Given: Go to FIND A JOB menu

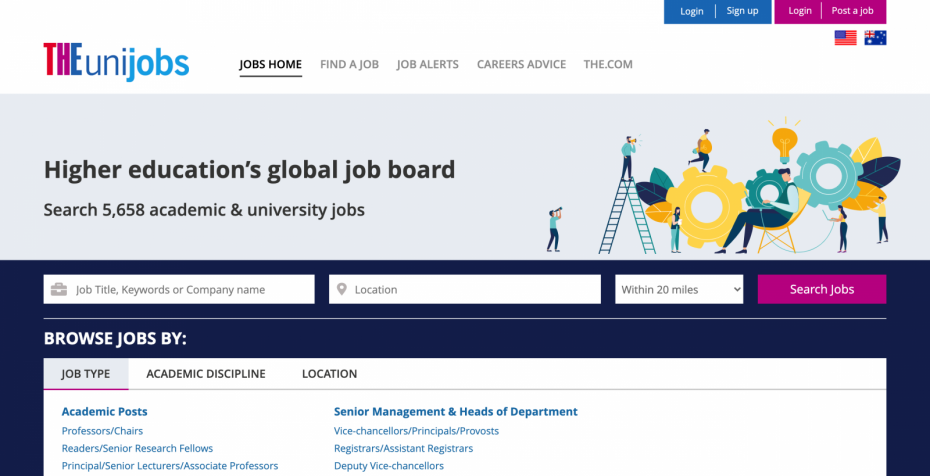Looking at the screenshot, I should coord(349,64).
